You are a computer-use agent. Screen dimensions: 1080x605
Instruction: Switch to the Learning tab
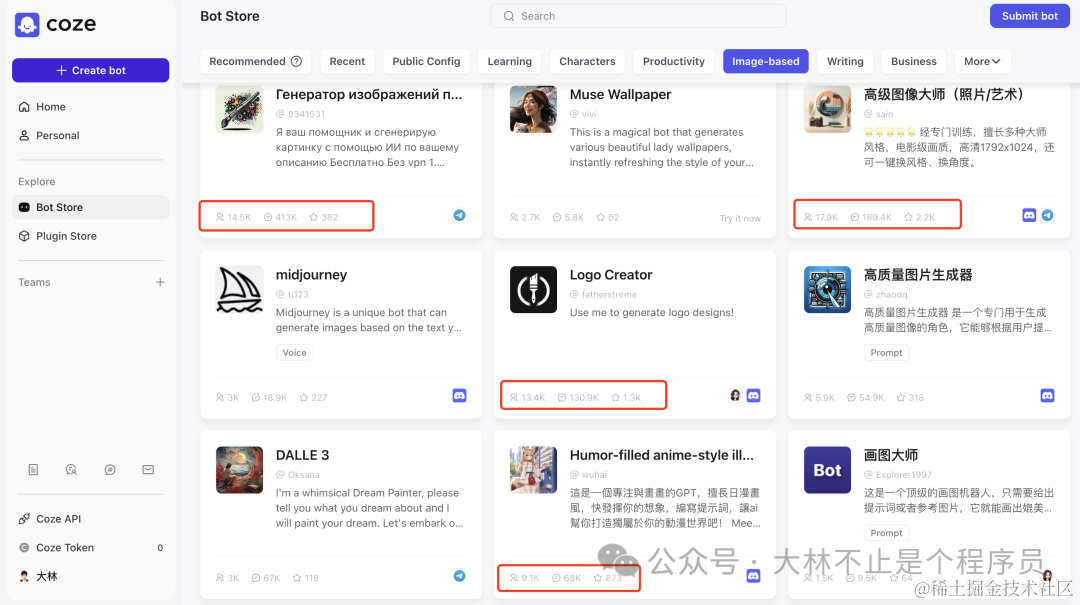pos(510,61)
